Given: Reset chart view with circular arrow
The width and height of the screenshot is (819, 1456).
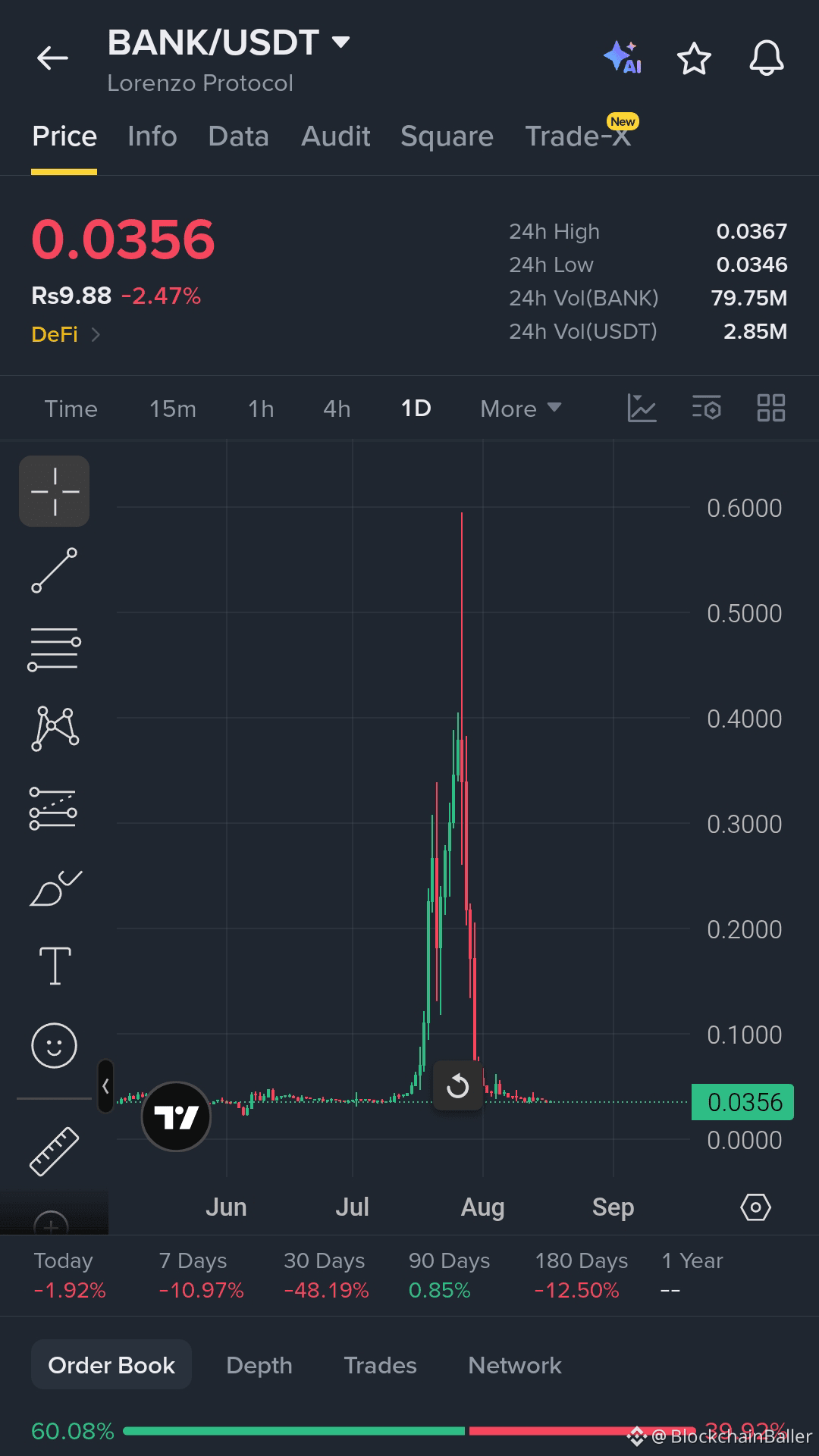Looking at the screenshot, I should click(458, 1086).
